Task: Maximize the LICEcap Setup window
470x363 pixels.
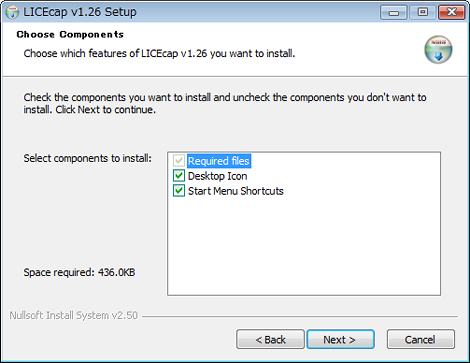Action: [x=423, y=13]
